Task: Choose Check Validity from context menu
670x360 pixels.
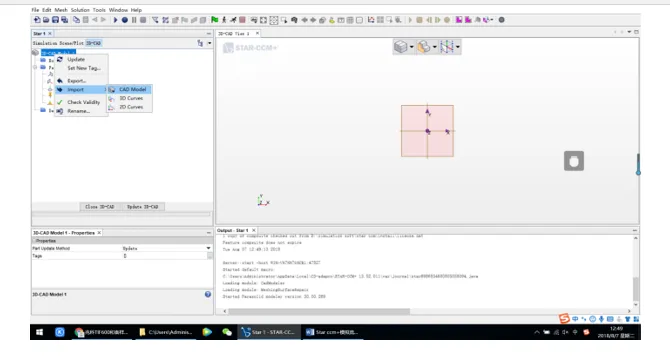Action: point(83,102)
